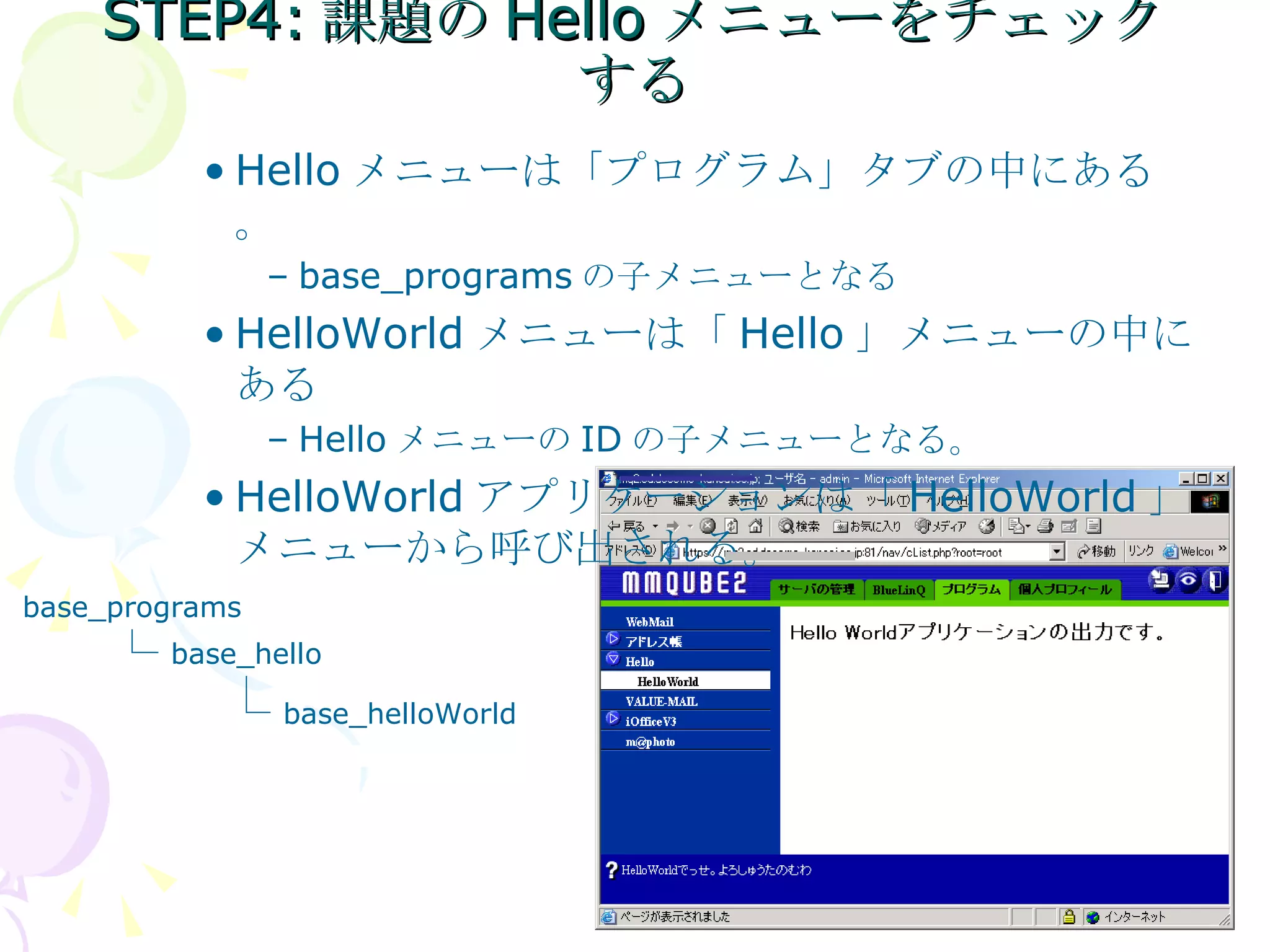Click the page icon in address bar

point(671,552)
